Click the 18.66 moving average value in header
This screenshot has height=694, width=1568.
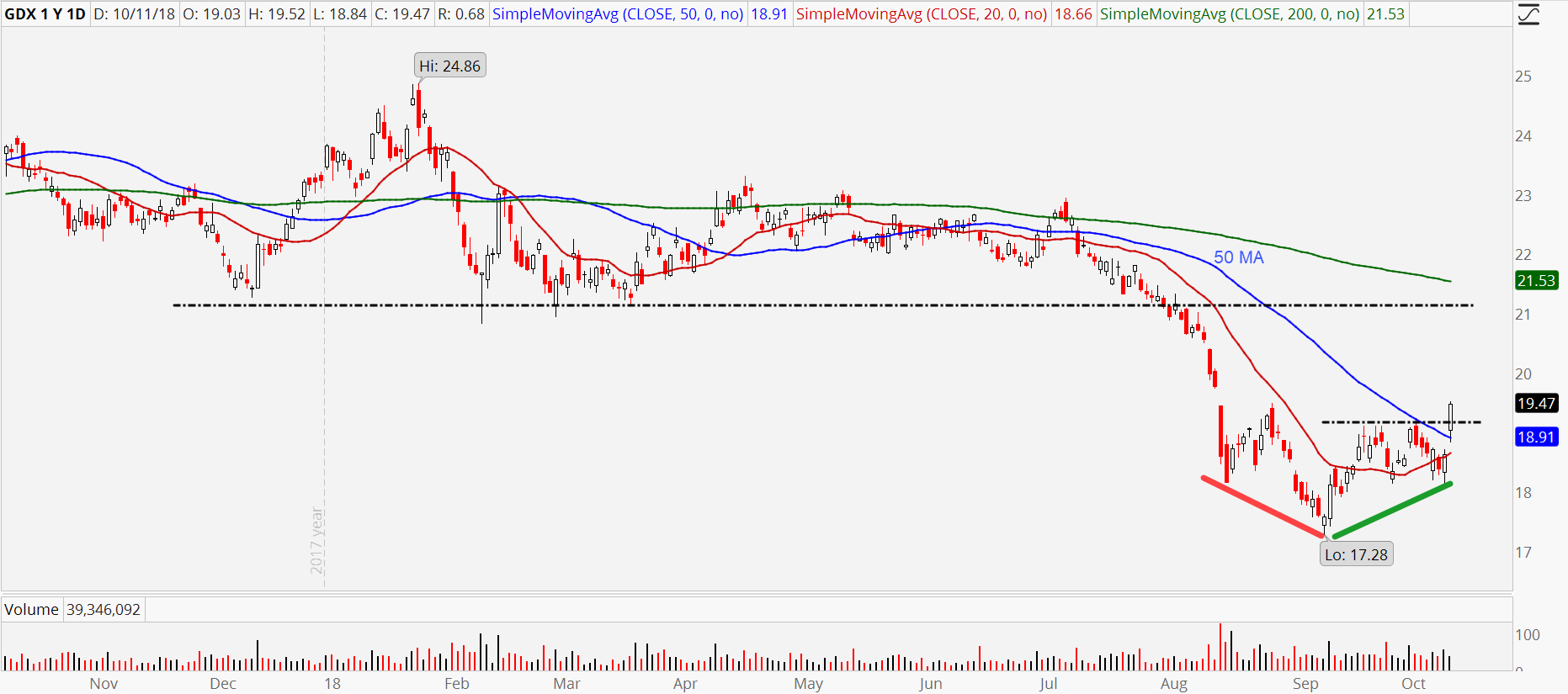click(x=1073, y=14)
